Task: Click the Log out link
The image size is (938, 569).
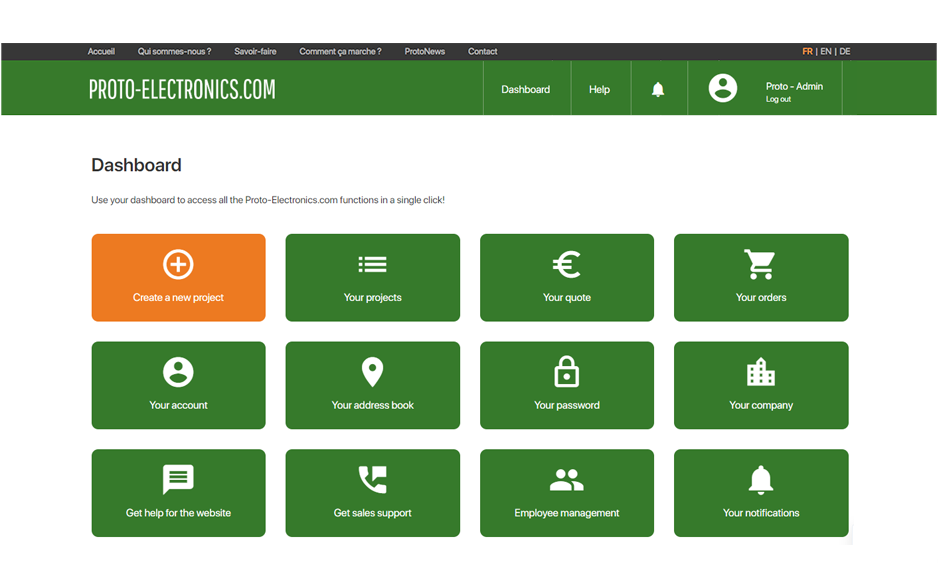Action: click(x=778, y=100)
